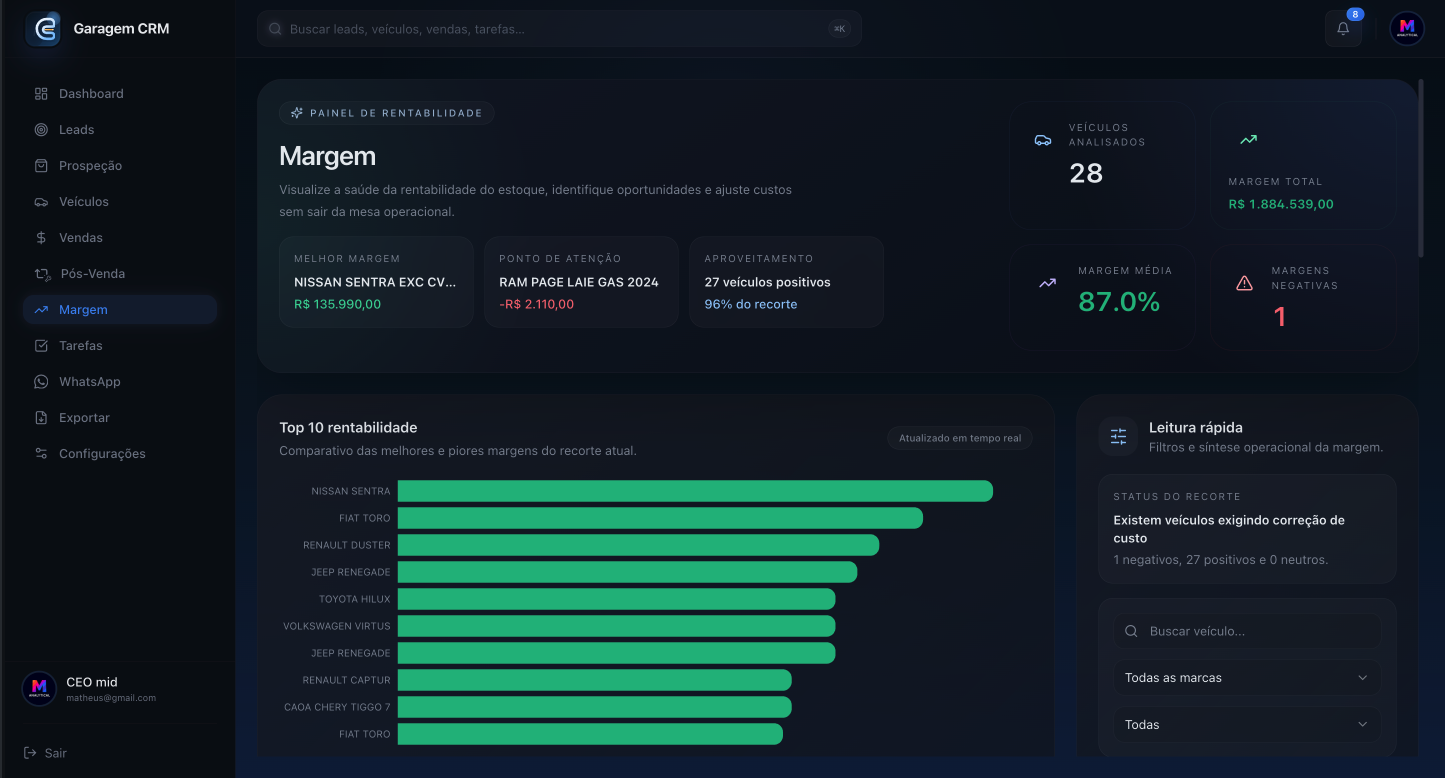Click the Tarefas checklist icon
Screen dimensions: 1445x778
pos(41,346)
